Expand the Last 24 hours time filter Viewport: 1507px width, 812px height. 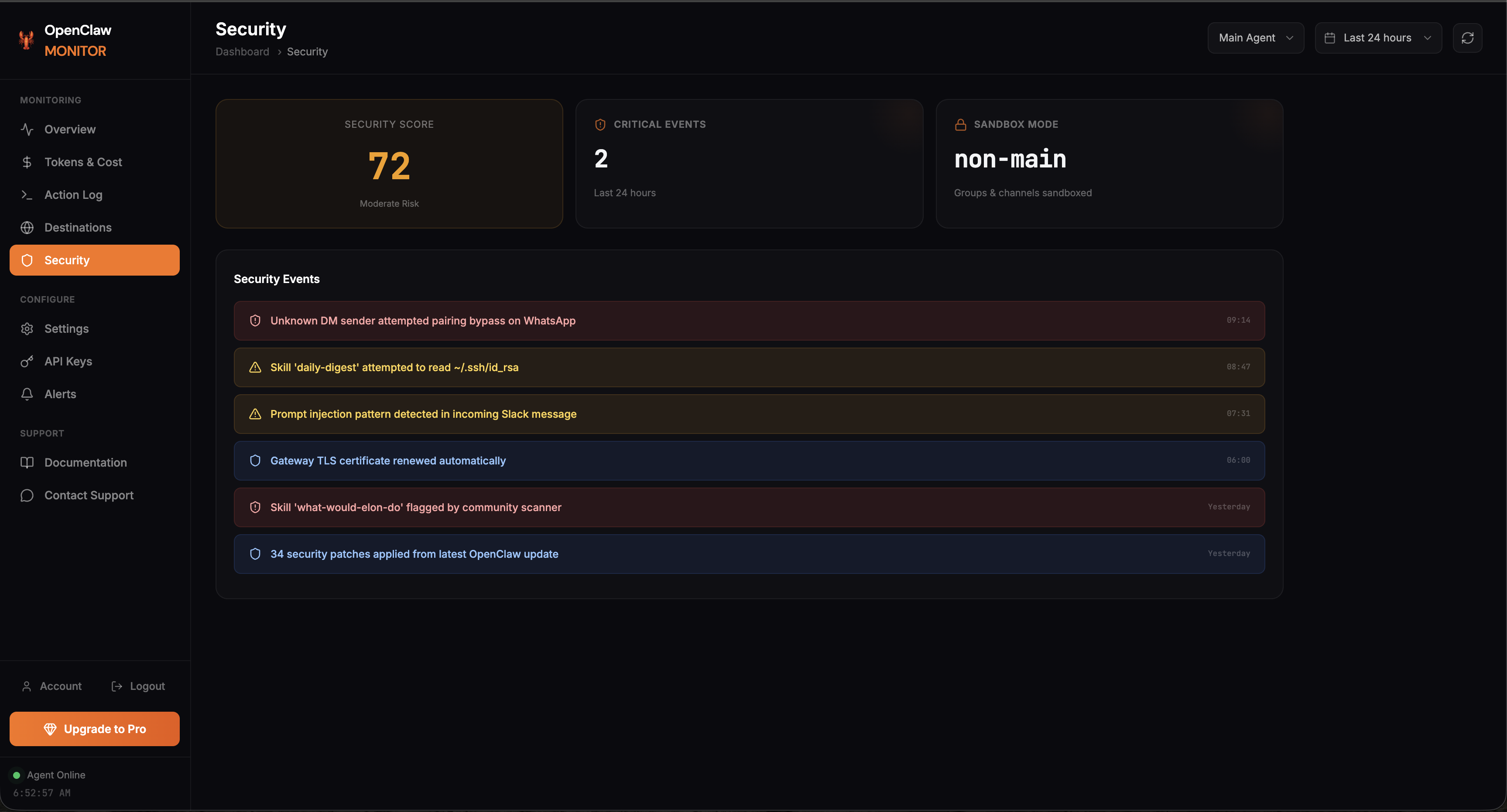pos(1378,38)
